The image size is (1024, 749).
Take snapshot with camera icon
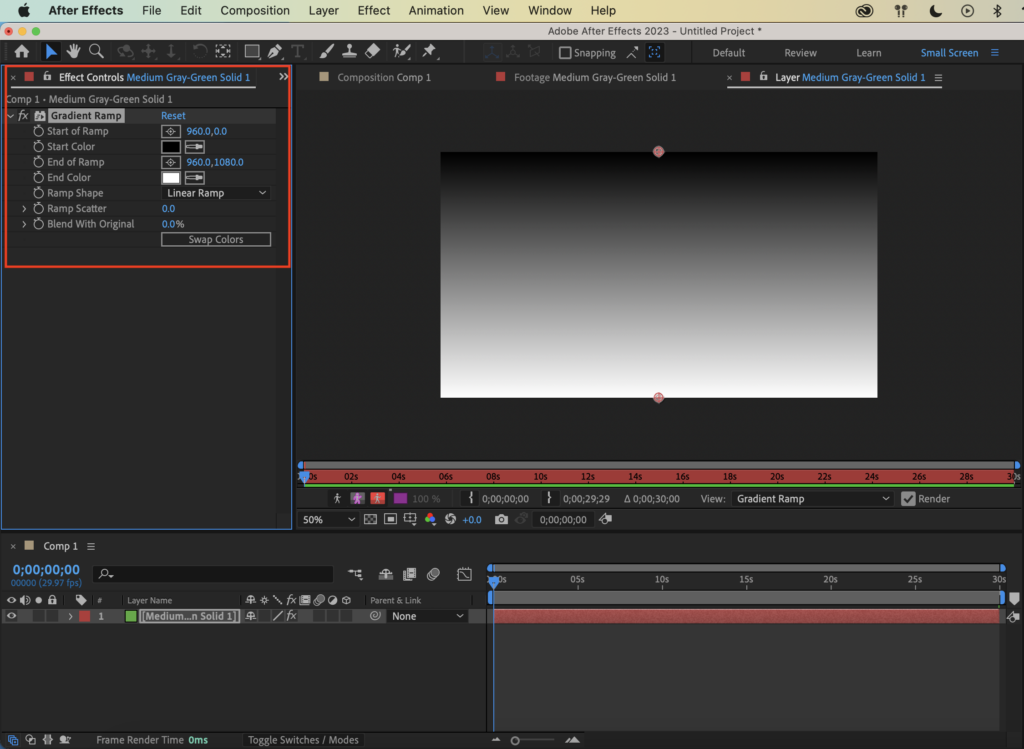pyautogui.click(x=501, y=520)
